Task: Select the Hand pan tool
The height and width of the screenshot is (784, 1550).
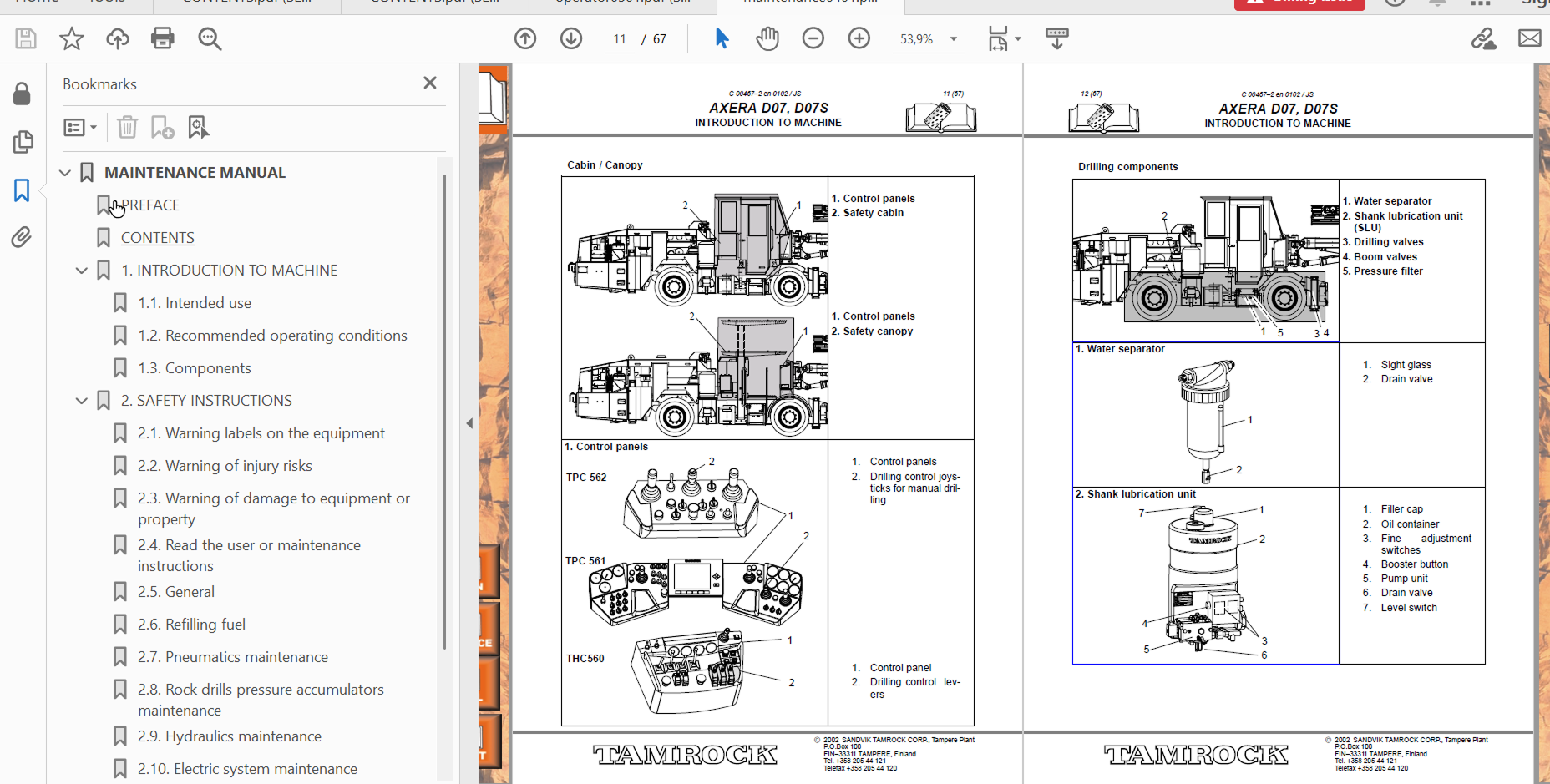Action: click(x=767, y=38)
